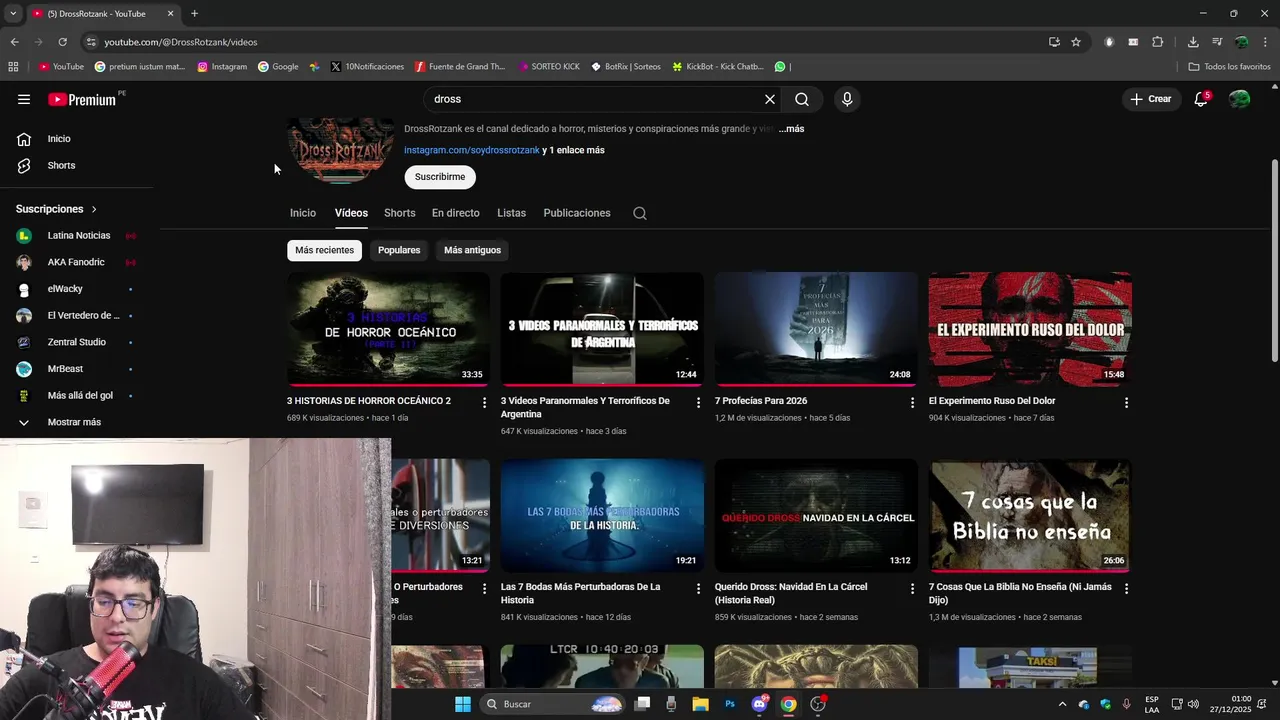This screenshot has height=720, width=1280.
Task: Open the En directo tab
Action: click(456, 213)
